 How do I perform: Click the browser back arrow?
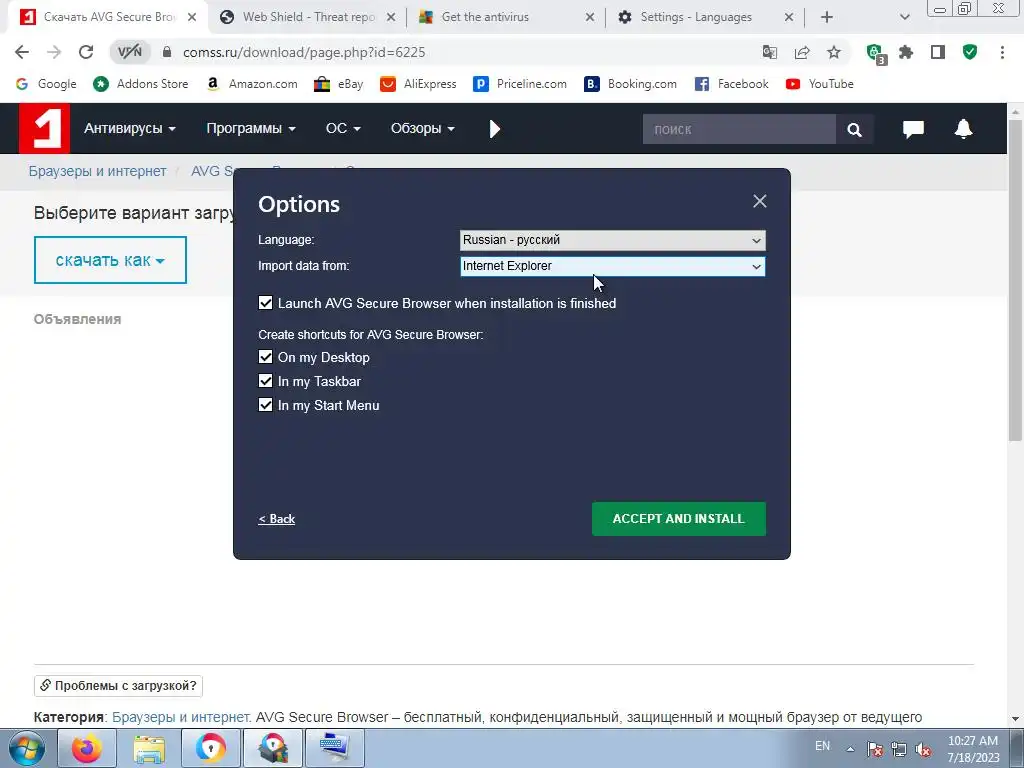pyautogui.click(x=22, y=52)
